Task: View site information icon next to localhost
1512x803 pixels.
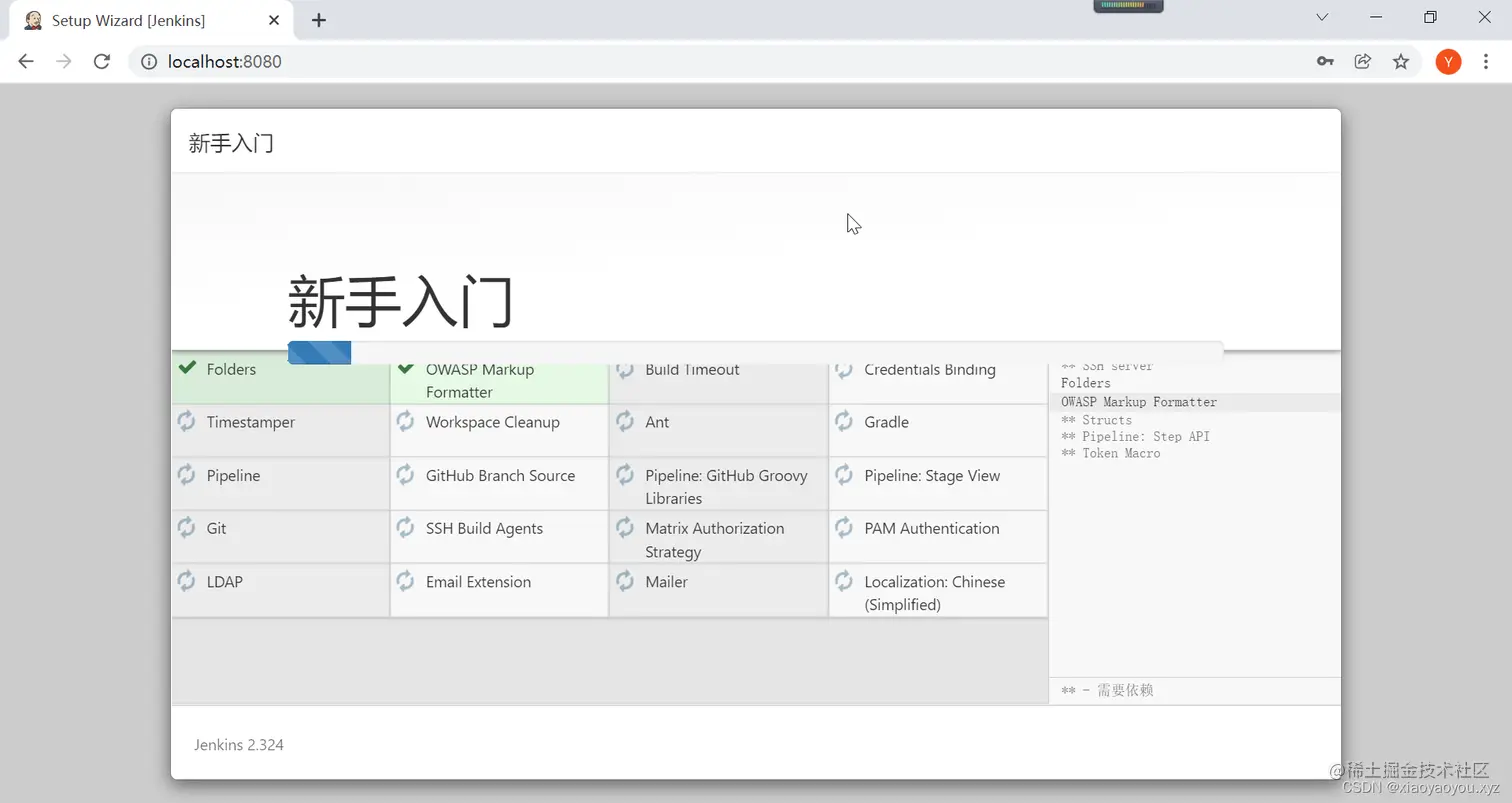Action: click(x=149, y=61)
